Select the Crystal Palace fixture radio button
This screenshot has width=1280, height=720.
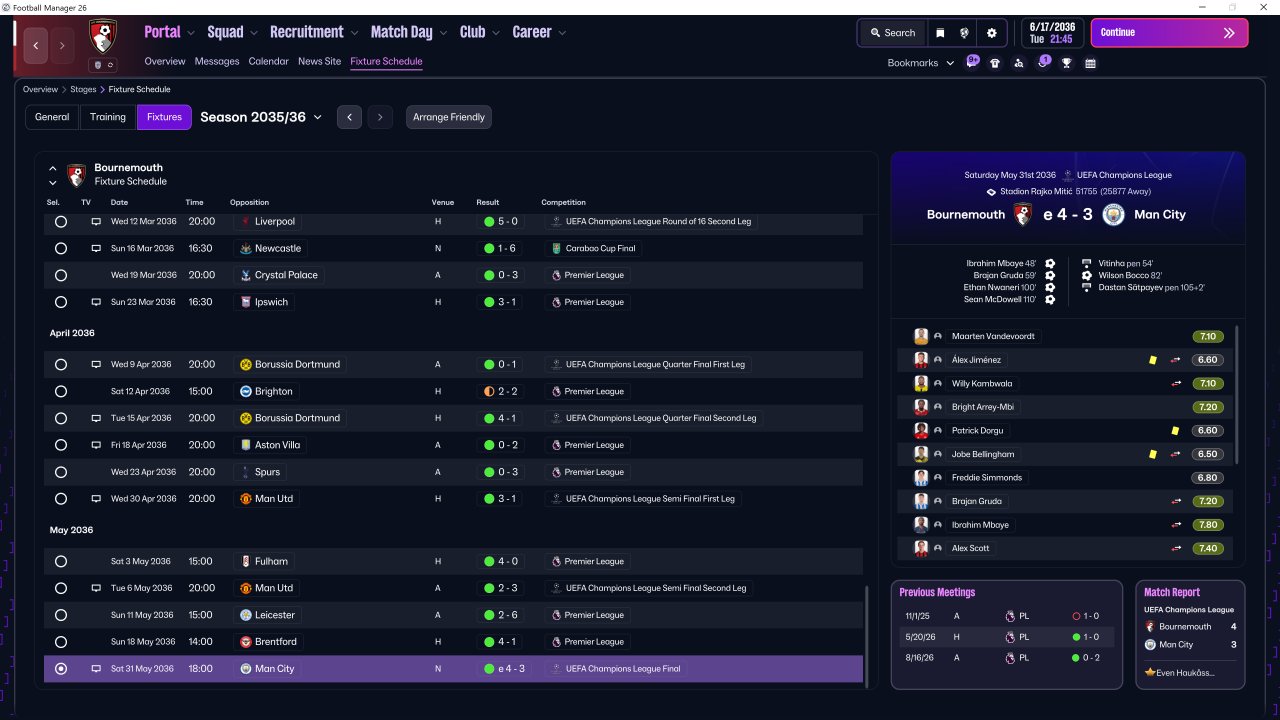click(61, 275)
